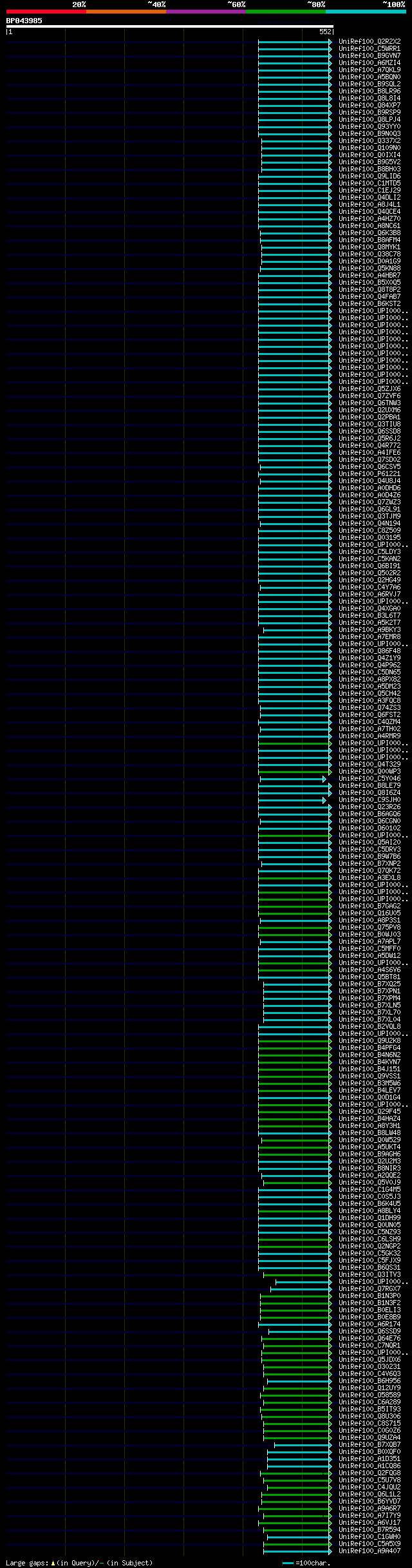412x1568 pixels.
Task: Click the Large gaps legend text
Action: coord(79,1563)
